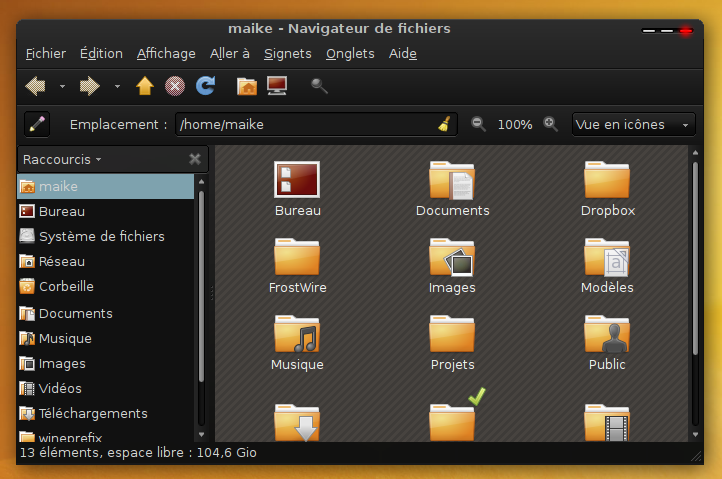The width and height of the screenshot is (722, 479).
Task: Click sidebar scrollbar up arrow
Action: [201, 182]
